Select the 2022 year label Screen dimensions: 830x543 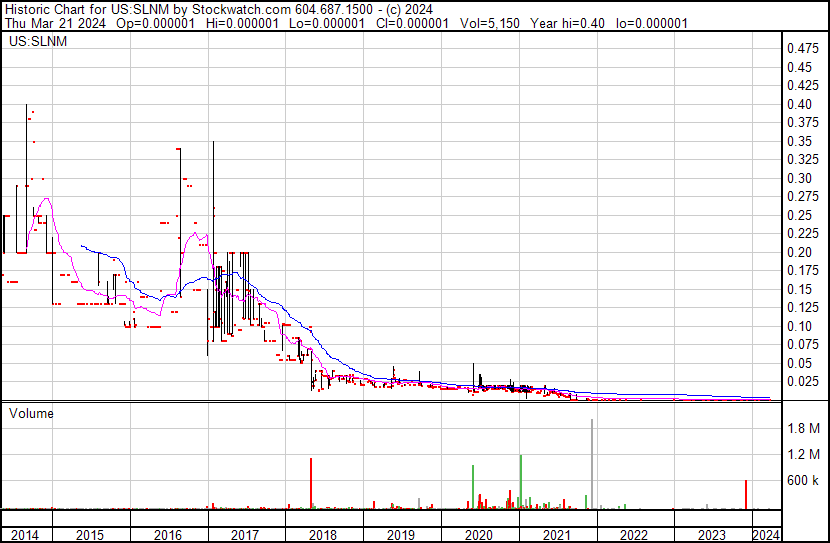pos(634,535)
